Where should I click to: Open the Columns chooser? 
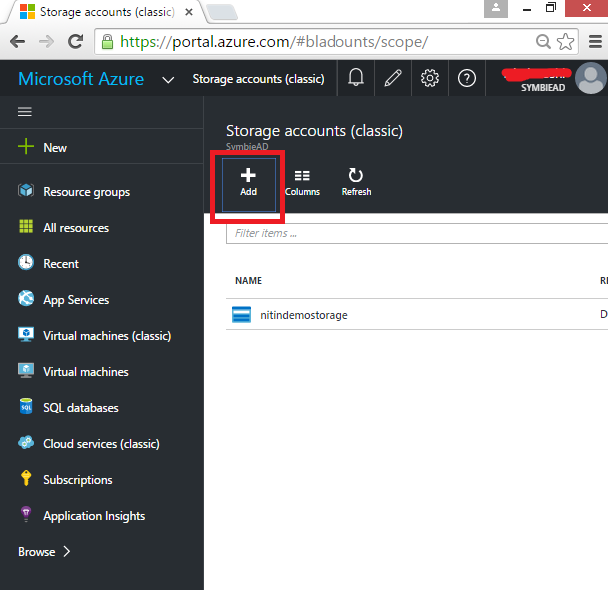click(x=302, y=183)
